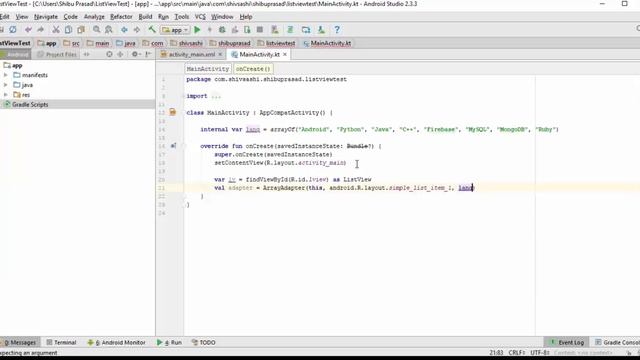Click the class gutter icon beside MainActivity
640x360 pixels.
coord(173,112)
